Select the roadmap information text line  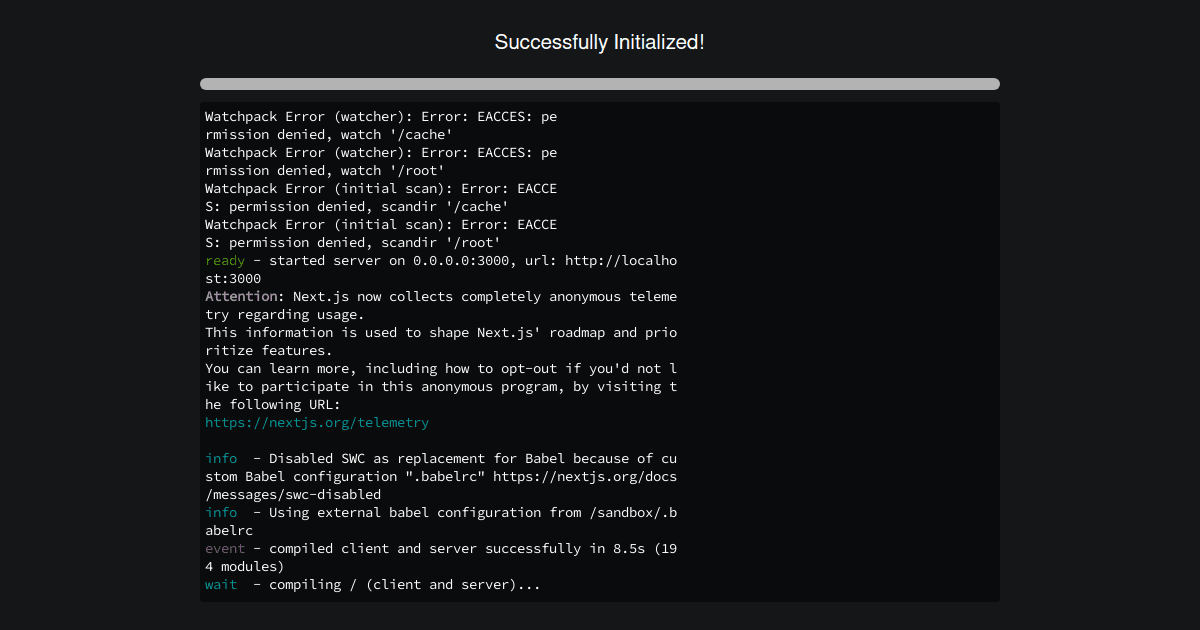pos(440,332)
